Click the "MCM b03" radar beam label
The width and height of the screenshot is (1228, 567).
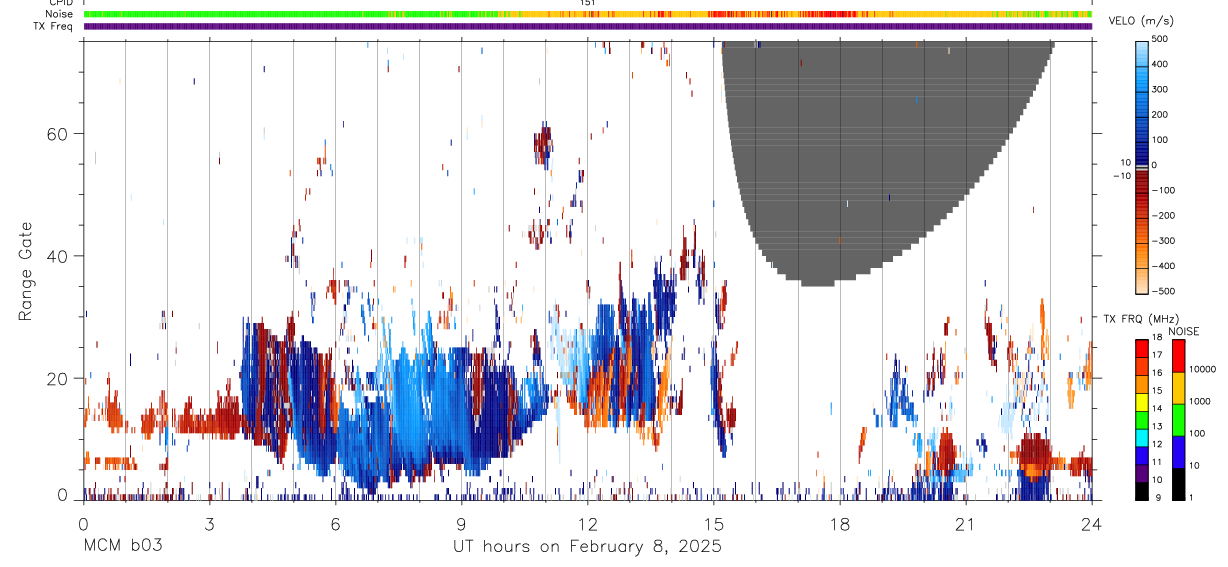click(122, 546)
